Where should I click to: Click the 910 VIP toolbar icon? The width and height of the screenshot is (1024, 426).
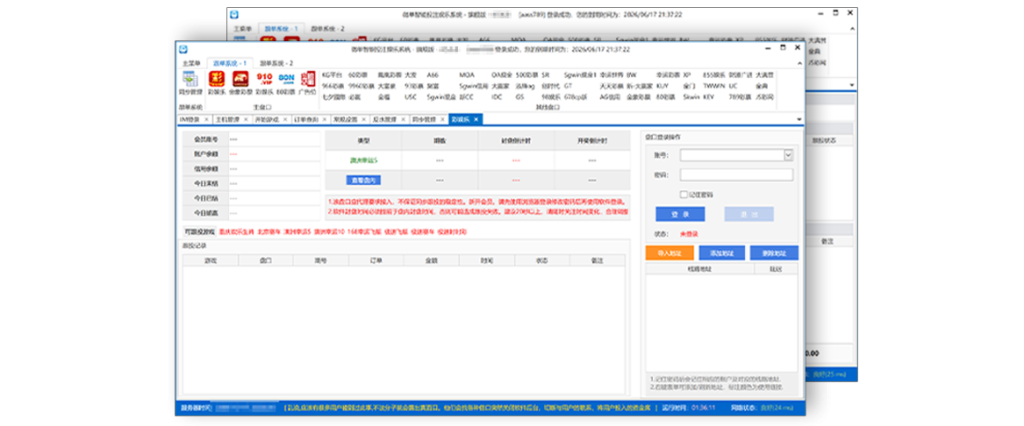265,79
